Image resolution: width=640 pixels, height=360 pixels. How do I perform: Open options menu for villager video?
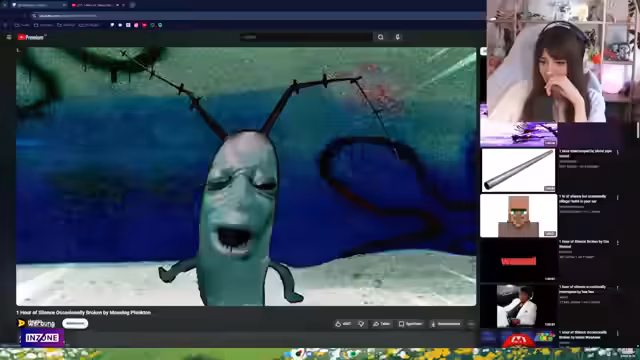tap(618, 198)
